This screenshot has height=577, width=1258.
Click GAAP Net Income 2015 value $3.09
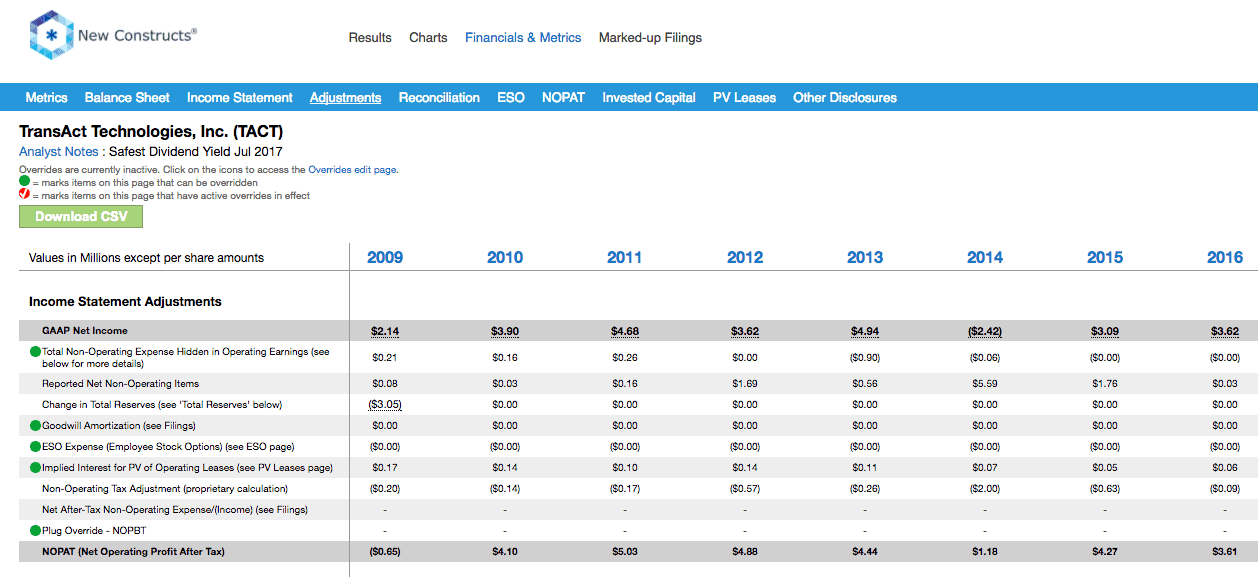pos(1105,331)
